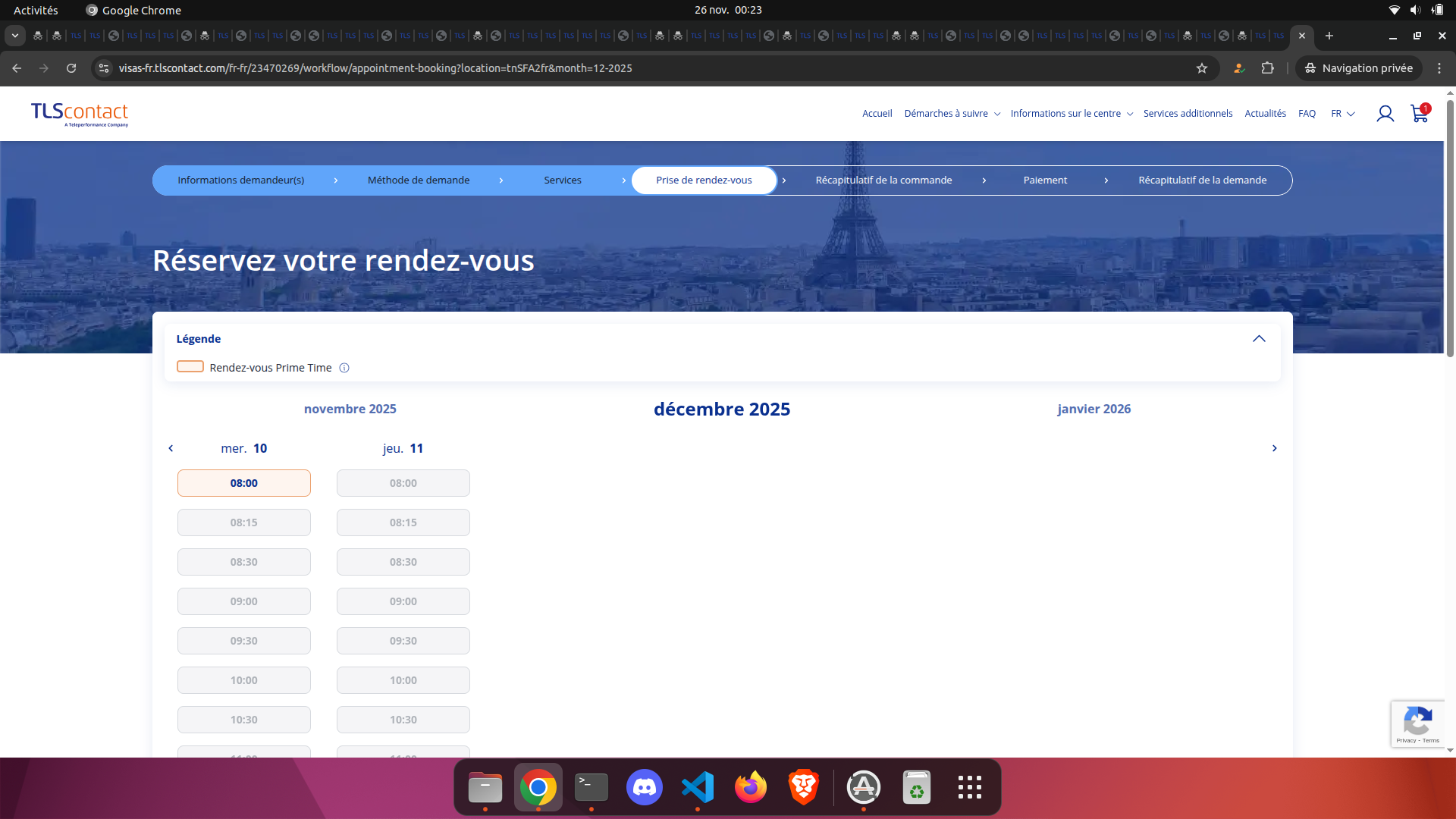
Task: Open Chrome extensions icon
Action: click(1268, 68)
